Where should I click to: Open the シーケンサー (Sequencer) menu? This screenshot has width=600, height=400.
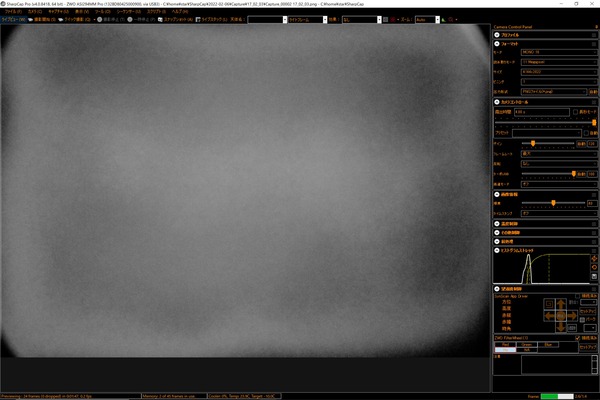(129, 12)
